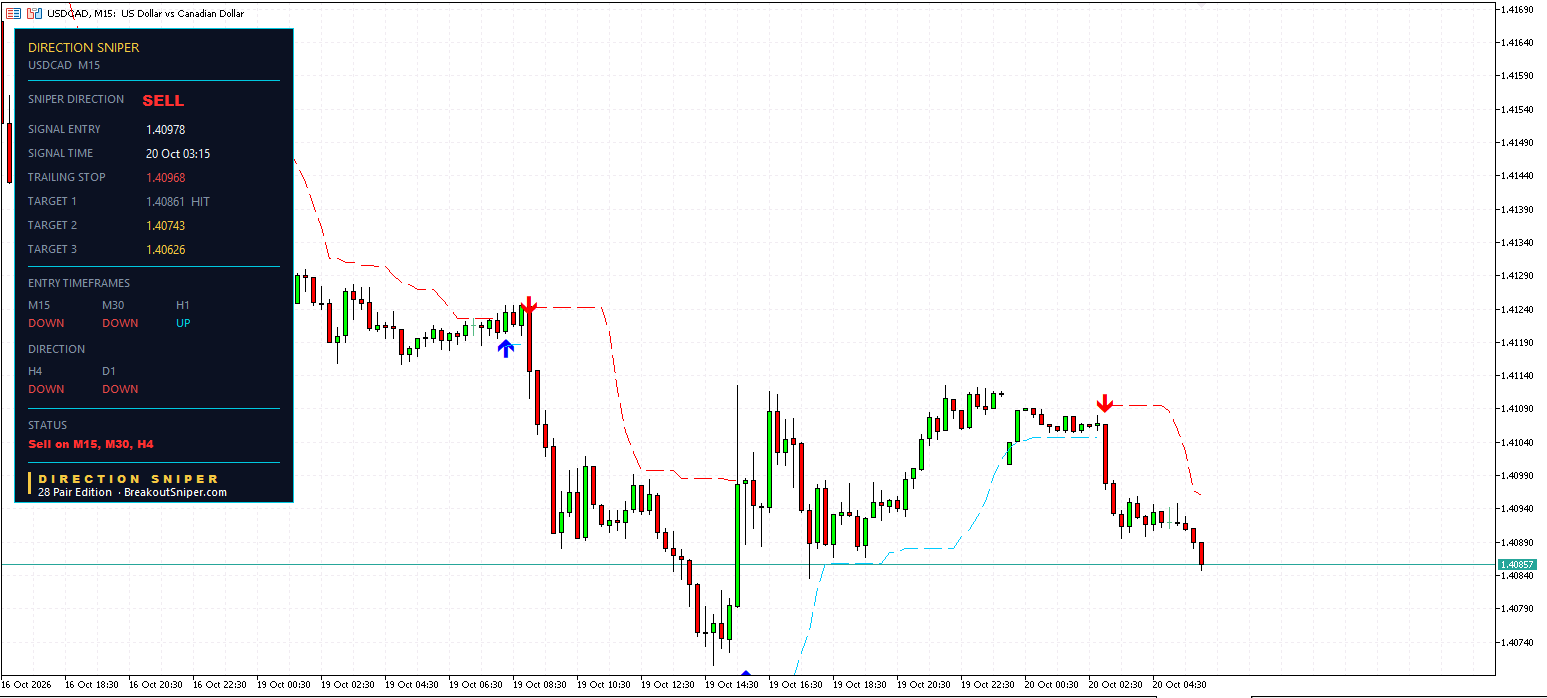This screenshot has width=1547, height=698.
Task: Click status text Sell on M15, M30, H4
Action: [x=91, y=444]
